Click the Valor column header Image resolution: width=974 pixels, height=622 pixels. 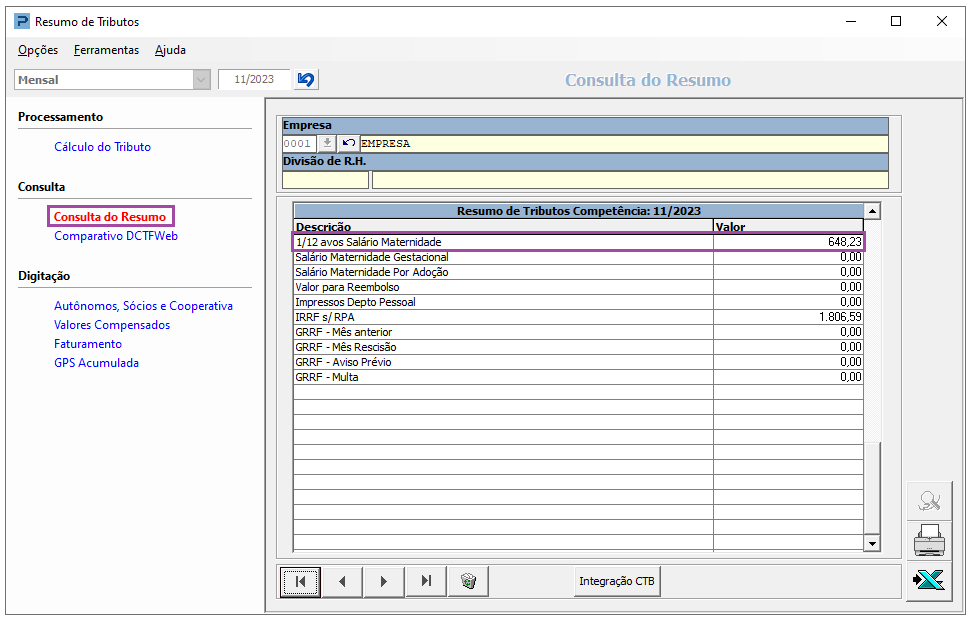[x=788, y=226]
